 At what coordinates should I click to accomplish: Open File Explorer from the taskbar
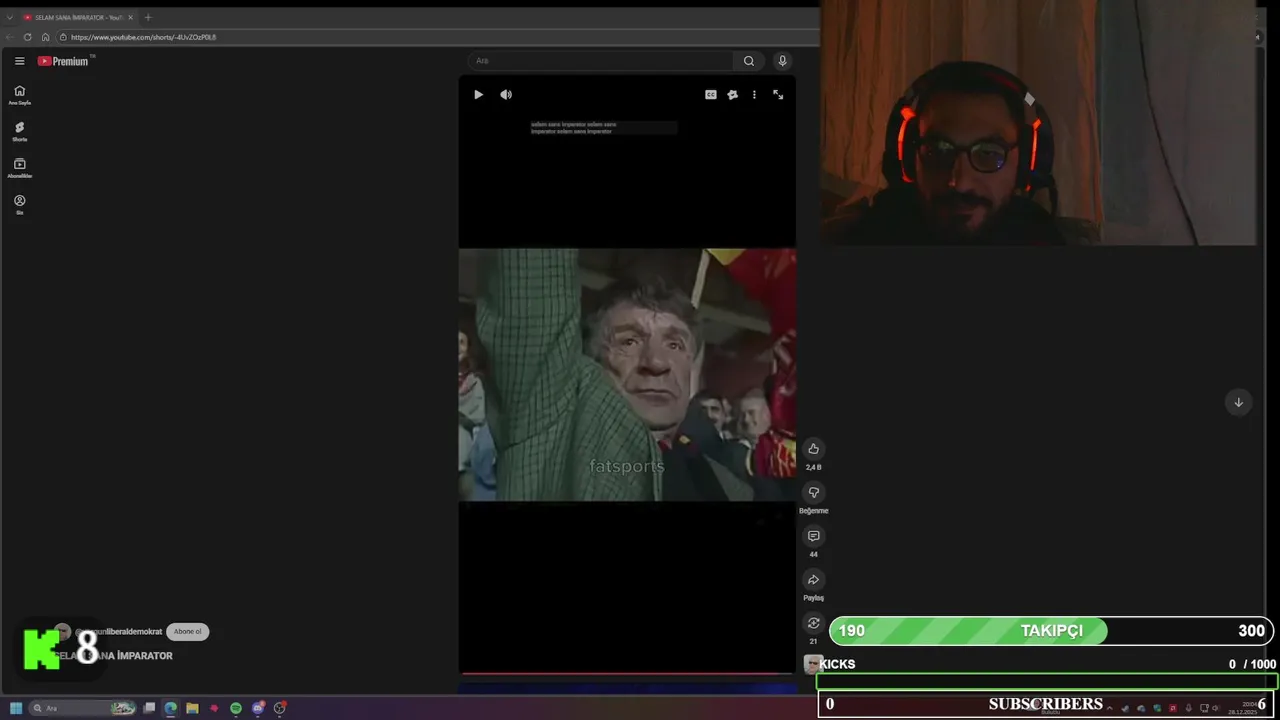click(192, 708)
